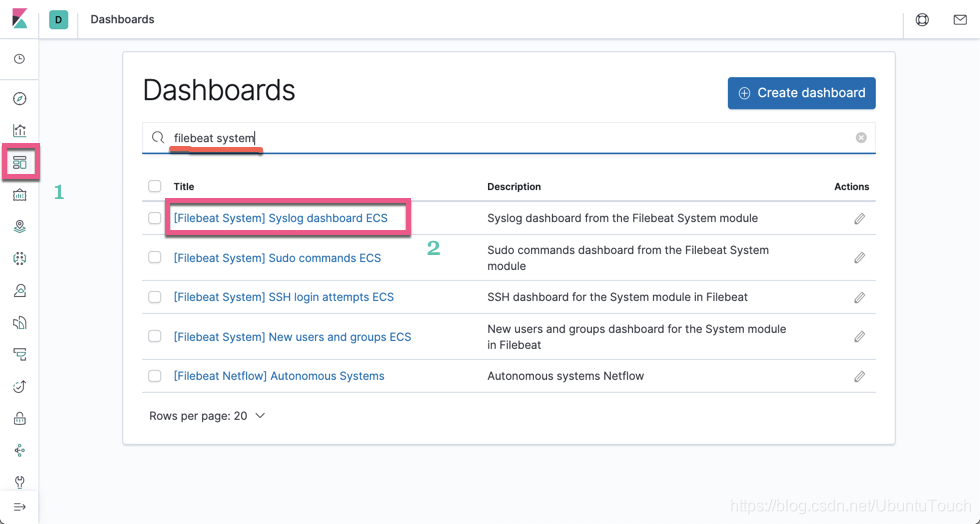This screenshot has height=524, width=980.
Task: Tick the Autonomous Systems row checkbox
Action: tap(155, 376)
